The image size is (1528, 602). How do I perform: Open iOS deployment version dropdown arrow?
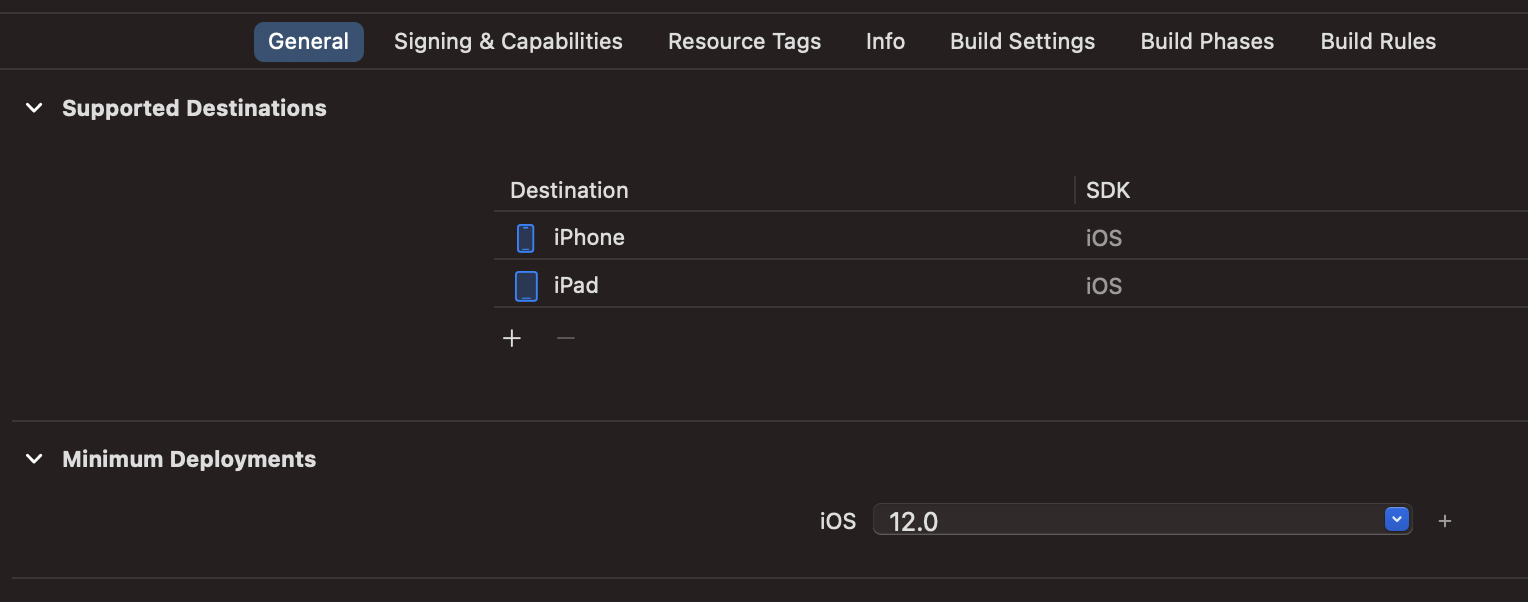(x=1397, y=519)
